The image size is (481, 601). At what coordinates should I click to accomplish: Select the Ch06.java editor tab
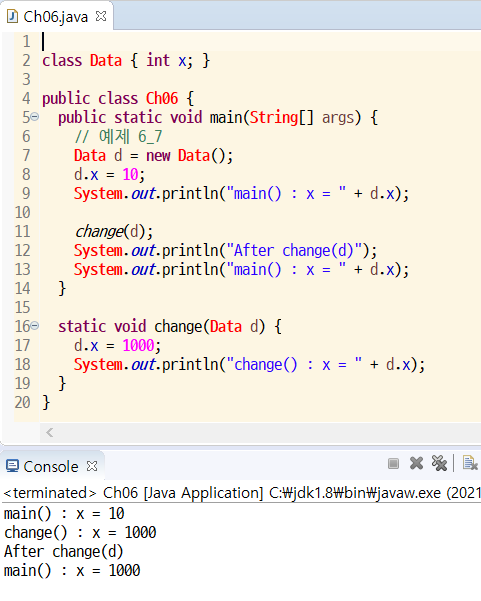coord(56,16)
